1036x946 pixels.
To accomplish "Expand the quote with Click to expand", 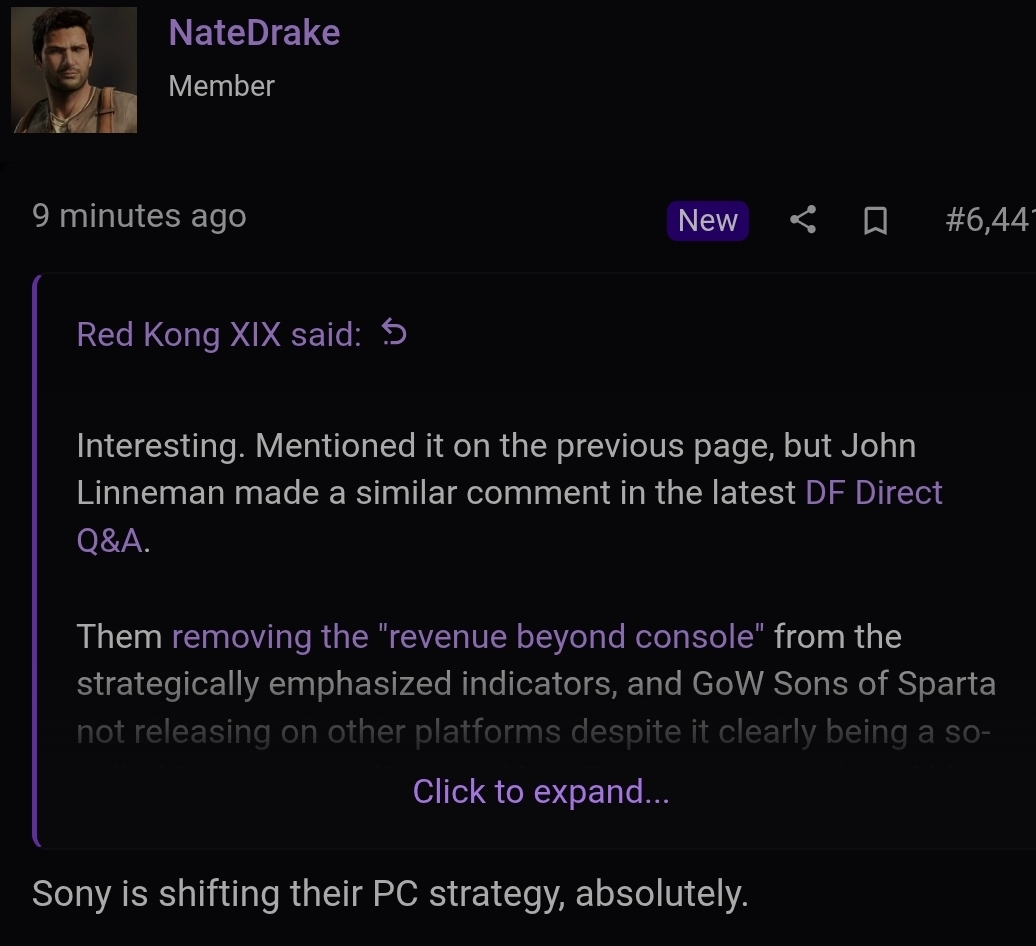I will tap(541, 791).
